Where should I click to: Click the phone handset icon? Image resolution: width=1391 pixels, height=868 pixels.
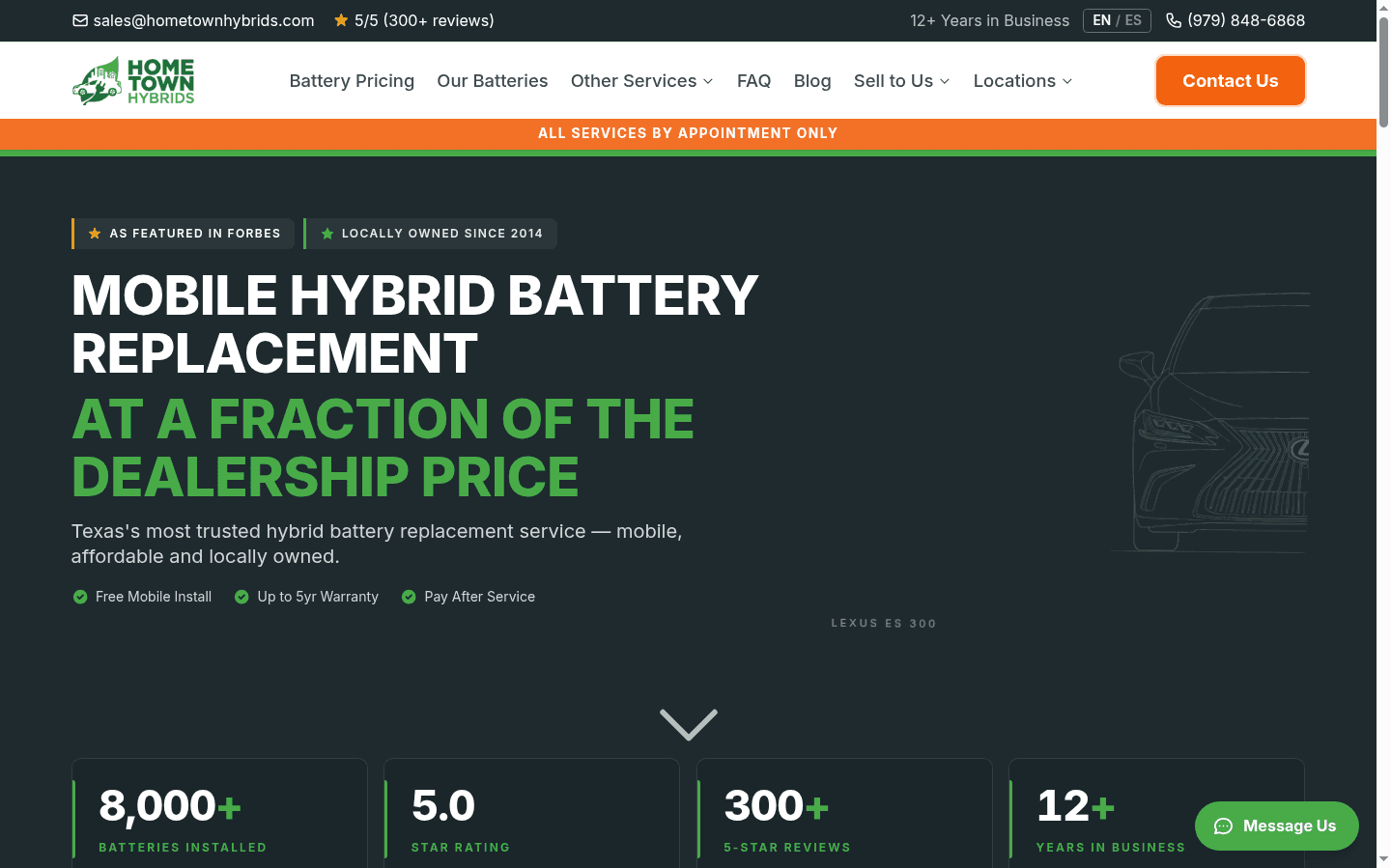(1174, 20)
